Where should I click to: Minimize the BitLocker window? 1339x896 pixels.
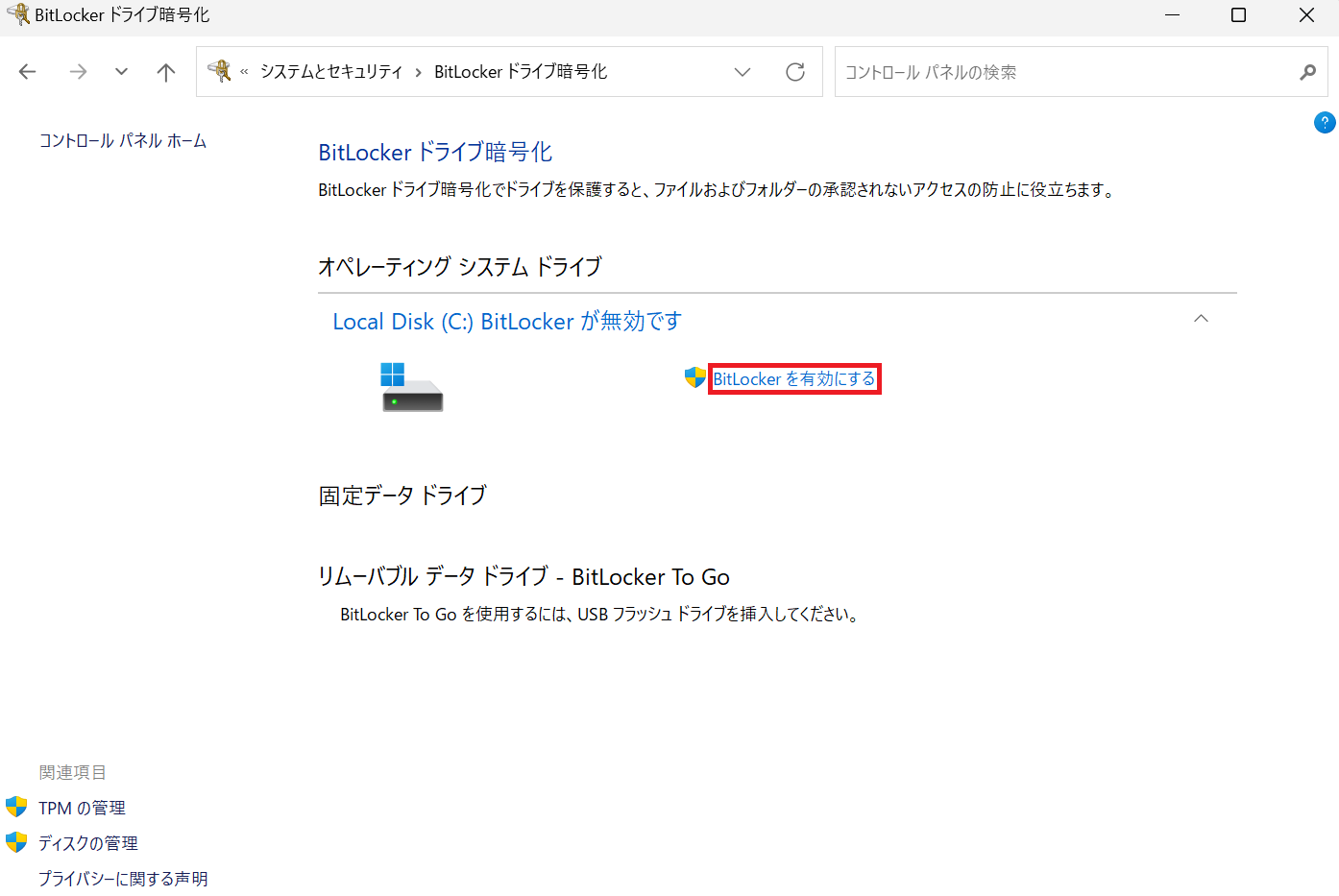(1173, 15)
